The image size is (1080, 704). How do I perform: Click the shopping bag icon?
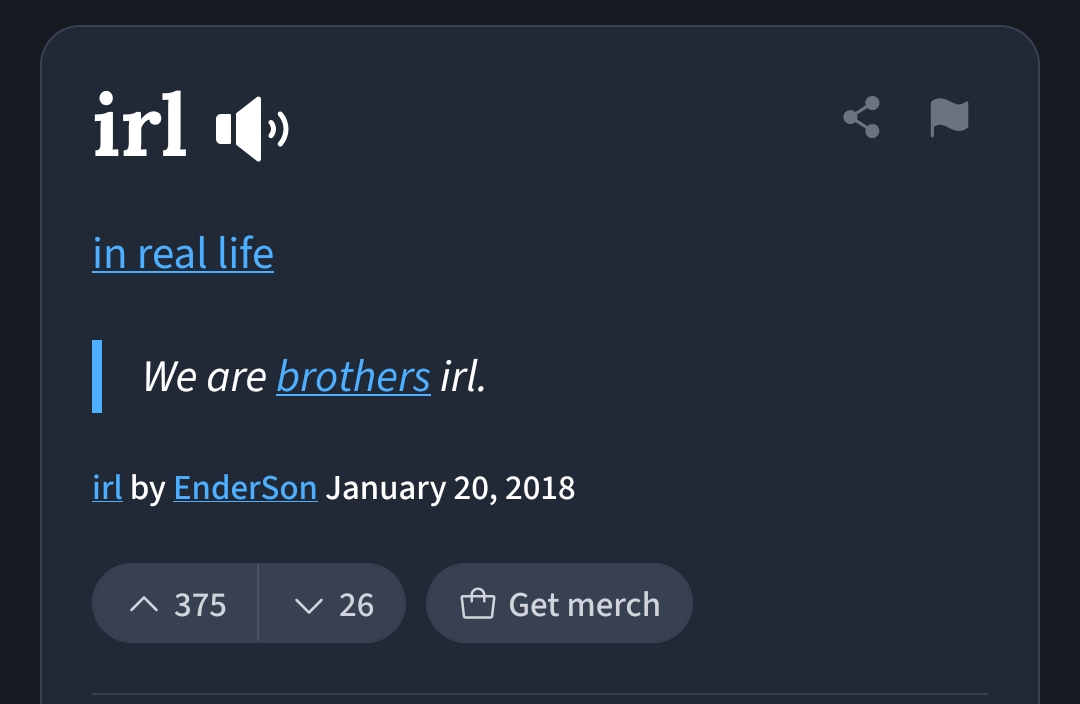tap(477, 603)
